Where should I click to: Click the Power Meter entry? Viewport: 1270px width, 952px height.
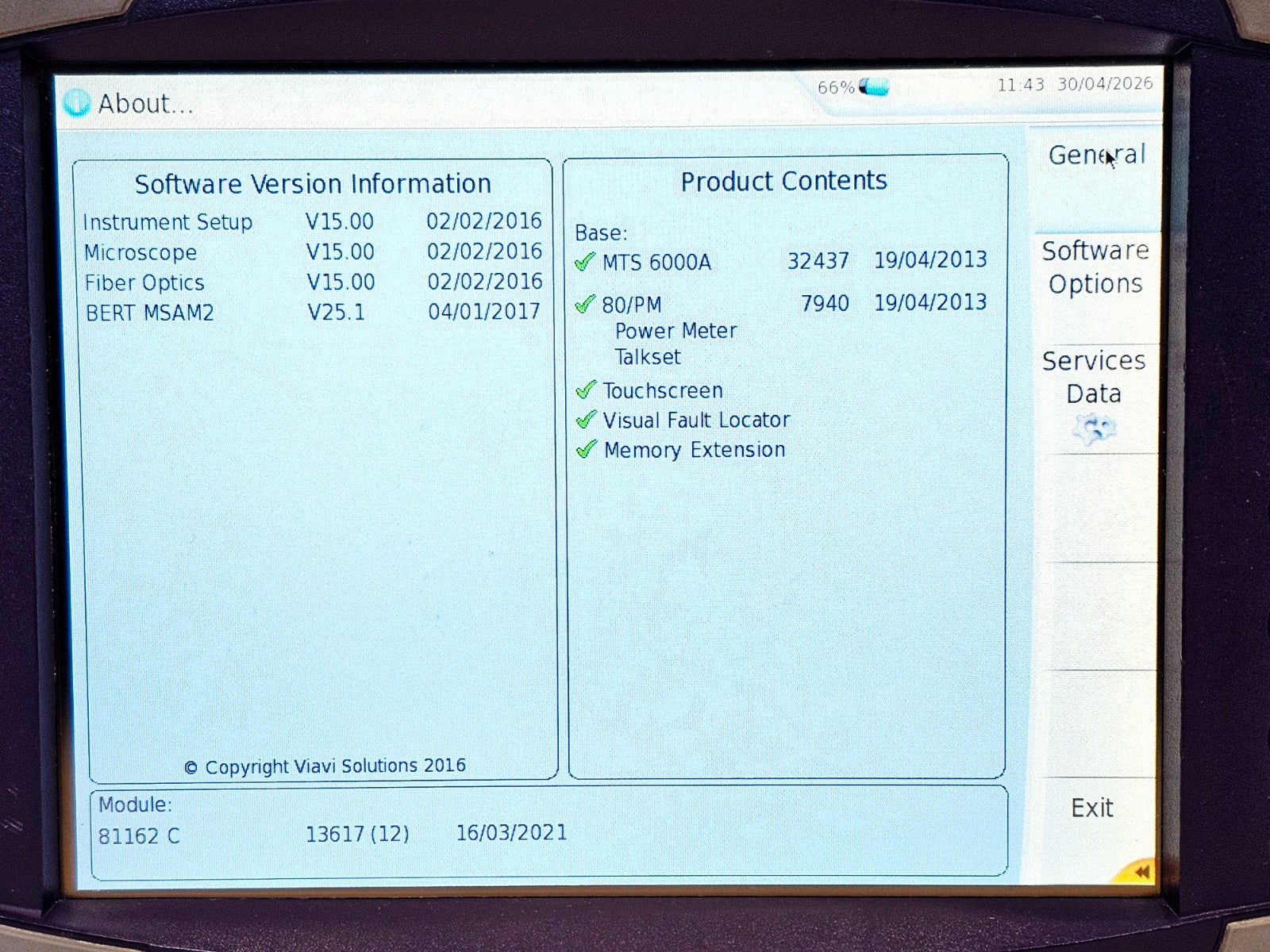[x=676, y=331]
